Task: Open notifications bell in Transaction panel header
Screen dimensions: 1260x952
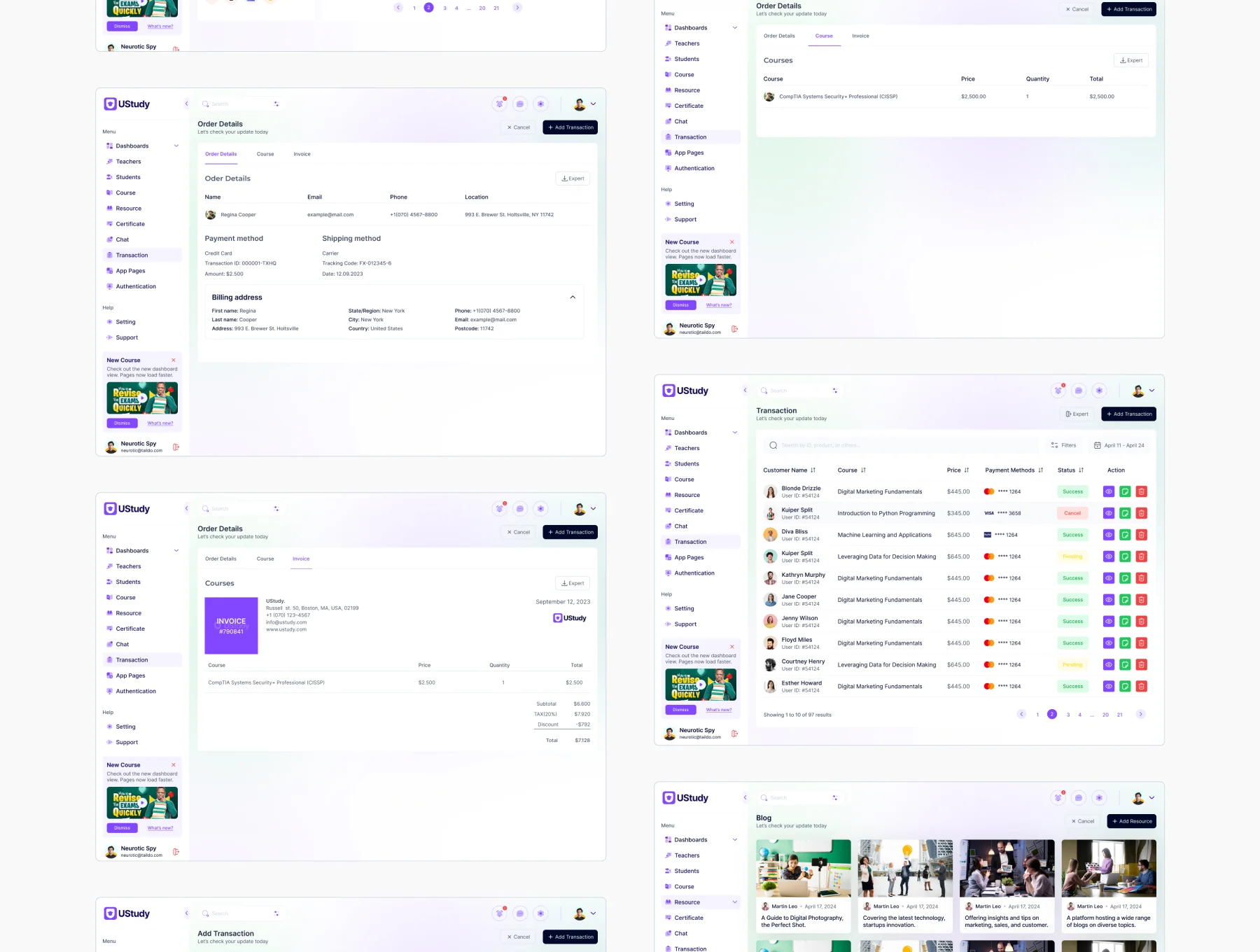Action: click(1058, 391)
